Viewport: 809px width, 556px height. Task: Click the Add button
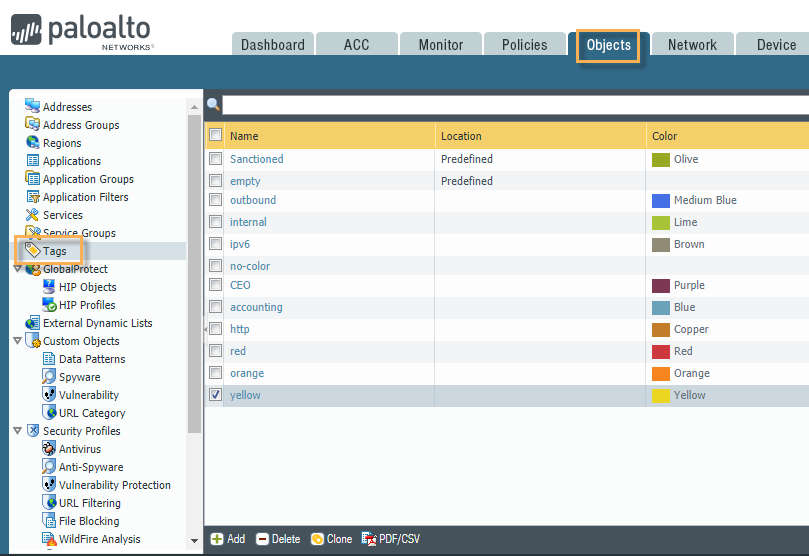228,539
